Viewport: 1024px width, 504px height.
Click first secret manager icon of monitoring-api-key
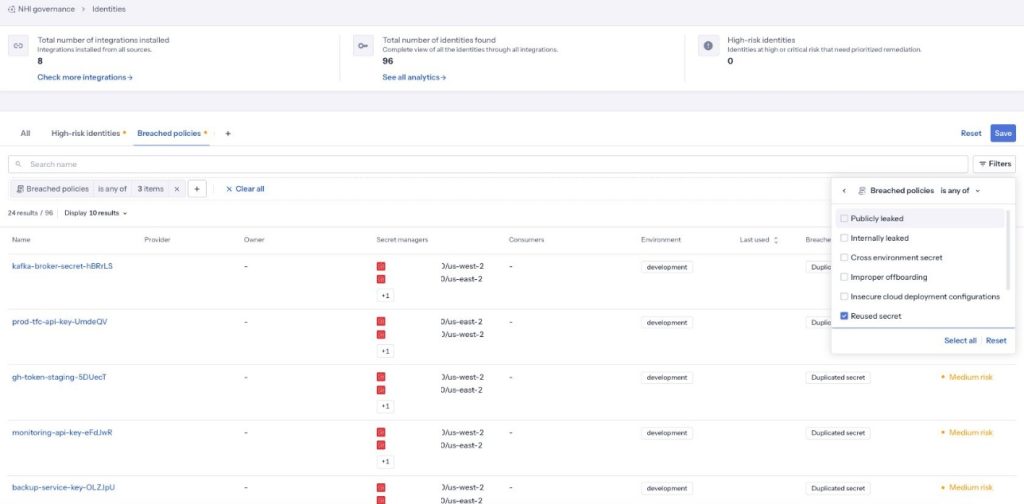(x=381, y=432)
